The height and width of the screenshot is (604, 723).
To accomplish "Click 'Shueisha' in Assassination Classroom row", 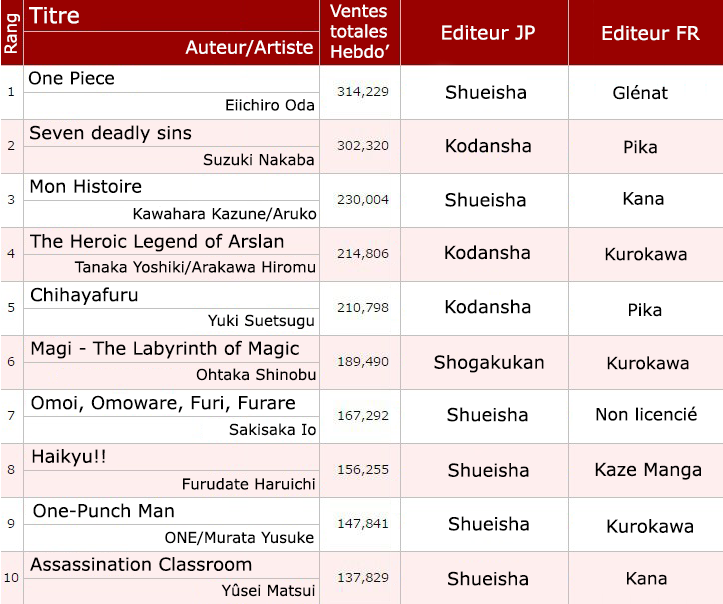I will pos(487,579).
